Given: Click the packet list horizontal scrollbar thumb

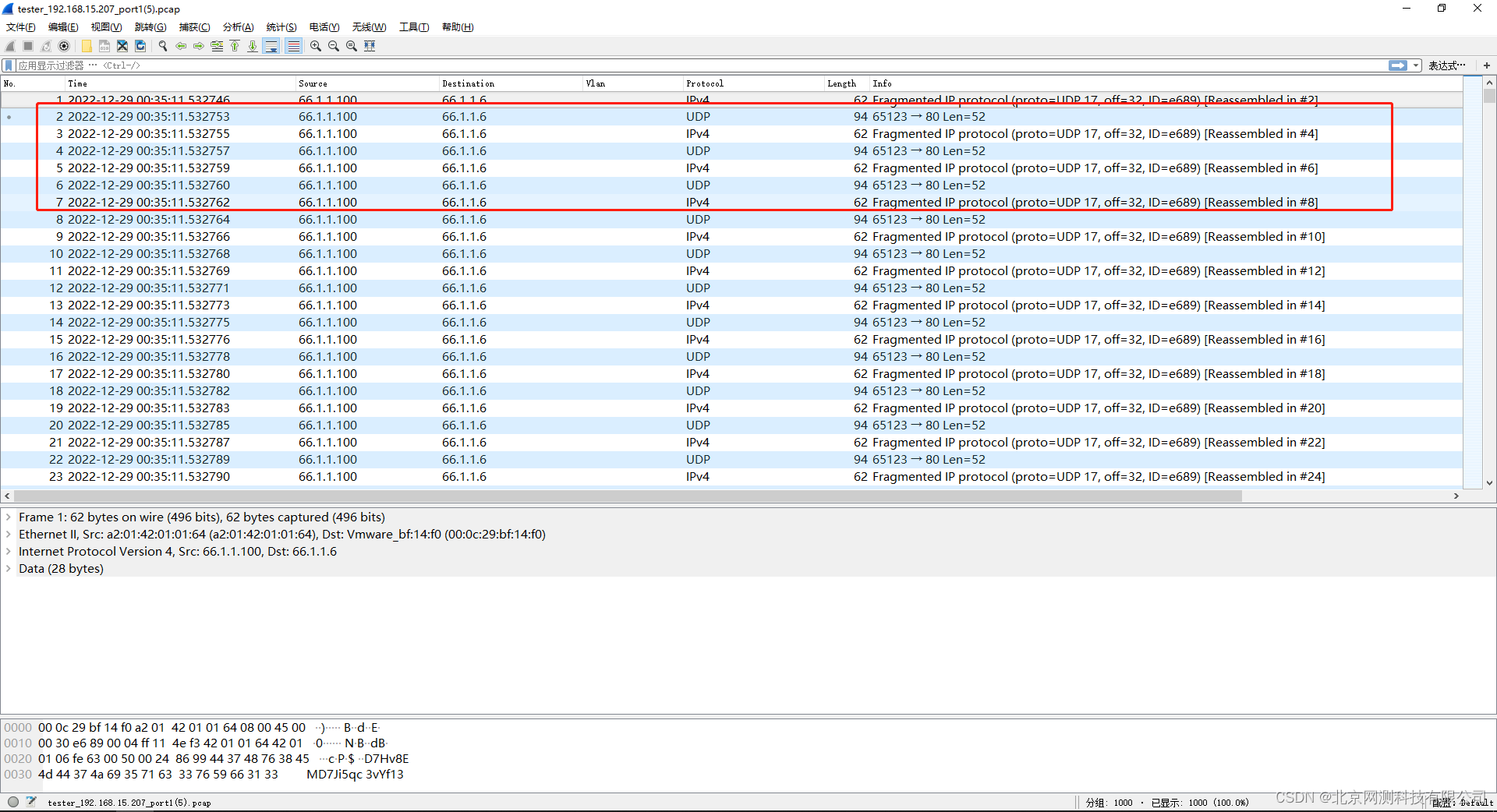Looking at the screenshot, I should pyautogui.click(x=628, y=496).
